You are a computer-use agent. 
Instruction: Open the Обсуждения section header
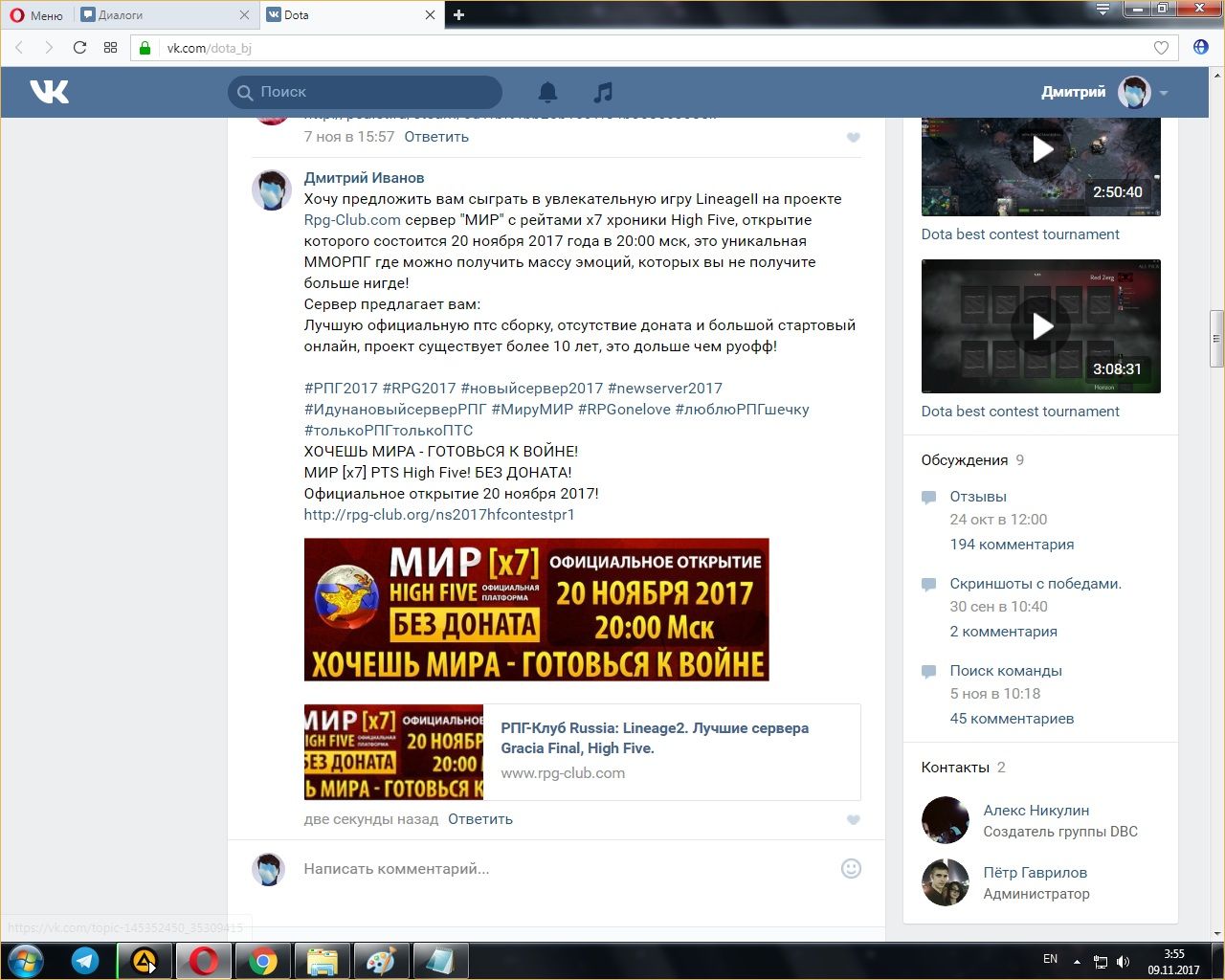(965, 460)
